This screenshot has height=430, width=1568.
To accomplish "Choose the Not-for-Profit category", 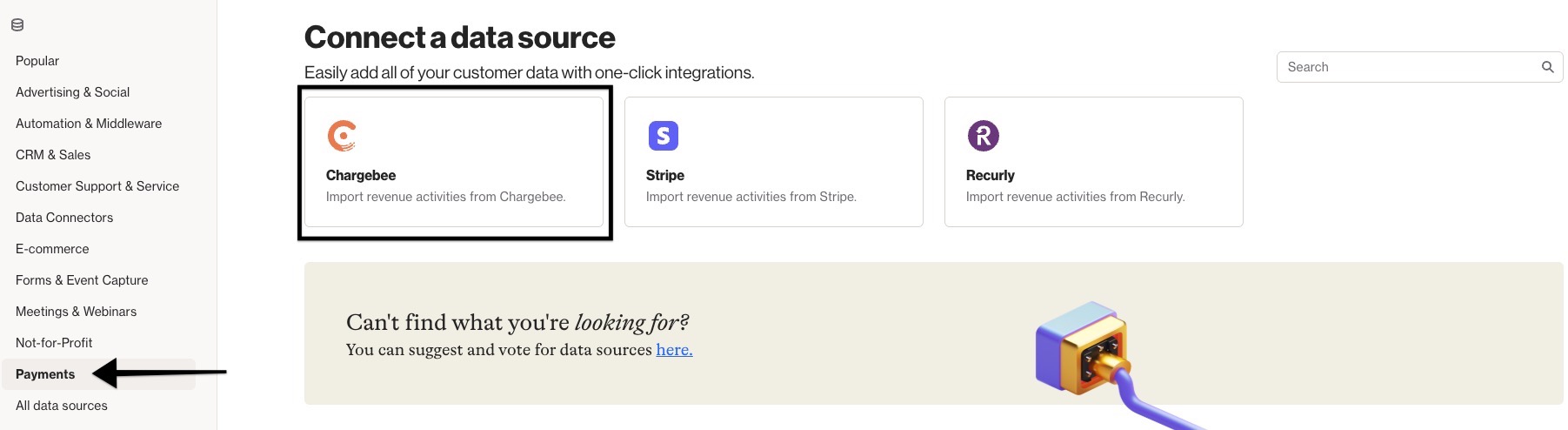I will 54,343.
